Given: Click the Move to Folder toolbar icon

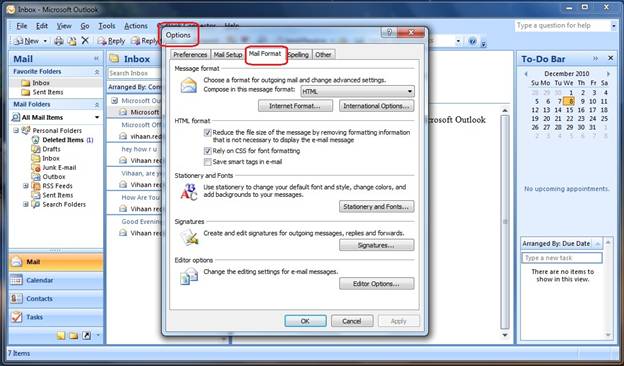Looking at the screenshot, I should (72, 41).
